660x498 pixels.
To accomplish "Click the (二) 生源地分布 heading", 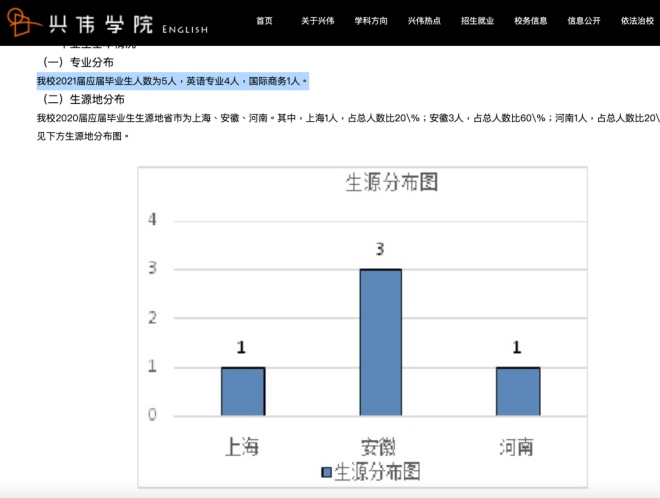I will [x=83, y=99].
